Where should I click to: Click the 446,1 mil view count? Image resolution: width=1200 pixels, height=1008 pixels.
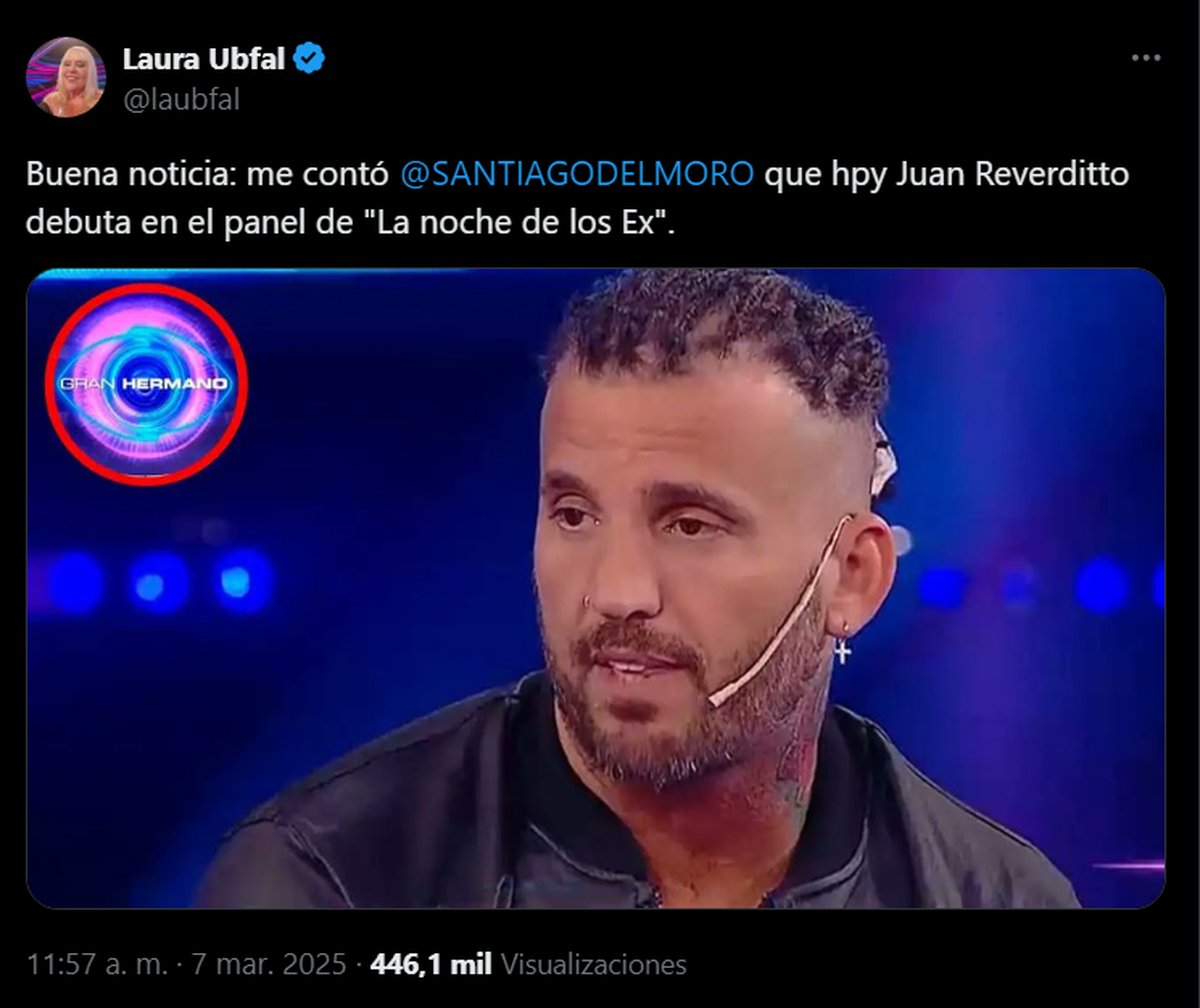coord(431,965)
